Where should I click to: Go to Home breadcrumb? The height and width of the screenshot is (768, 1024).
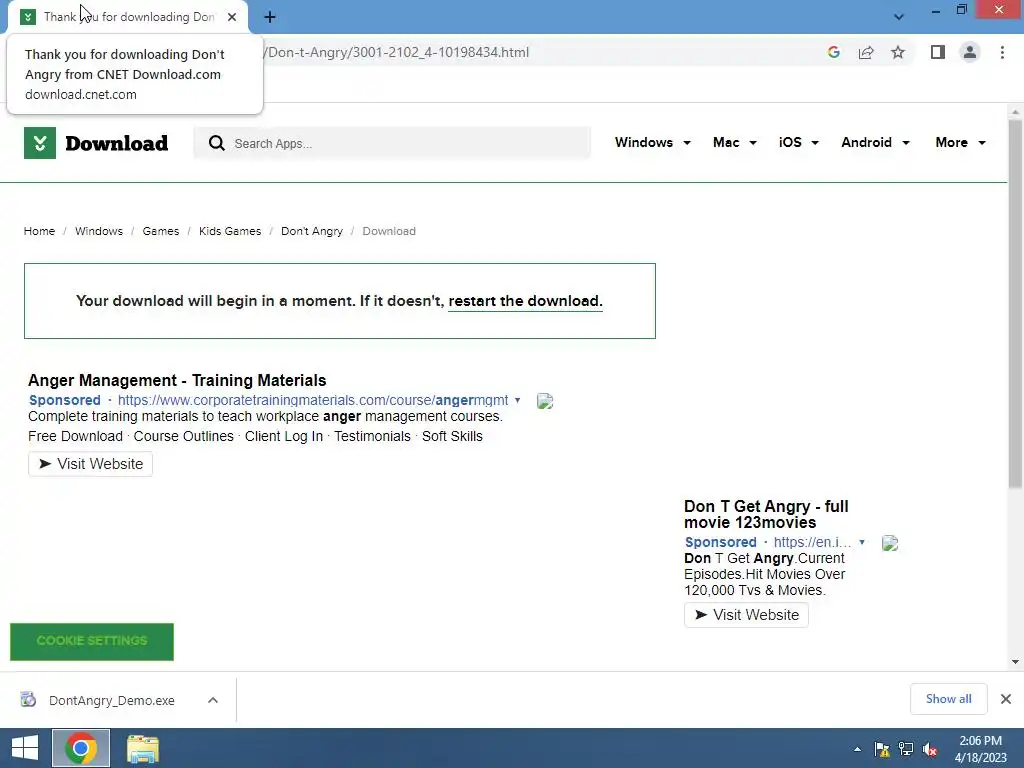click(x=39, y=231)
